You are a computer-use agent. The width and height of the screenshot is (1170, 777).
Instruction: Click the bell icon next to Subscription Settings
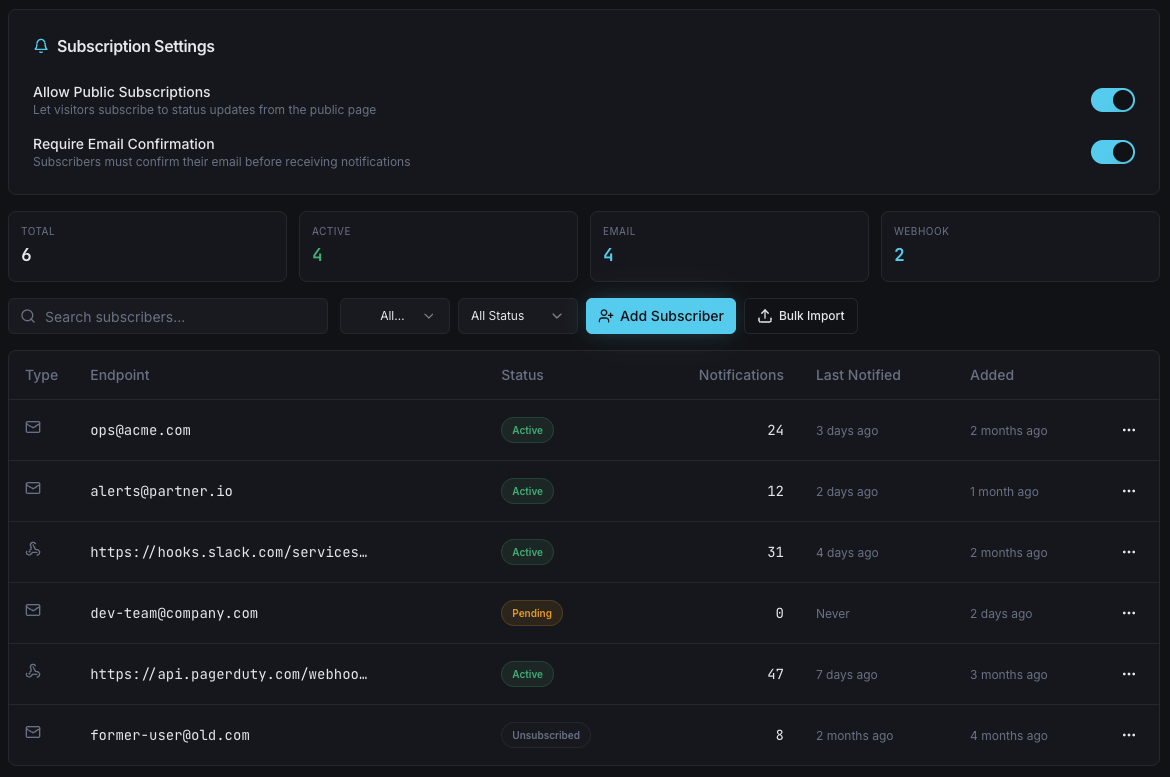pyautogui.click(x=40, y=46)
